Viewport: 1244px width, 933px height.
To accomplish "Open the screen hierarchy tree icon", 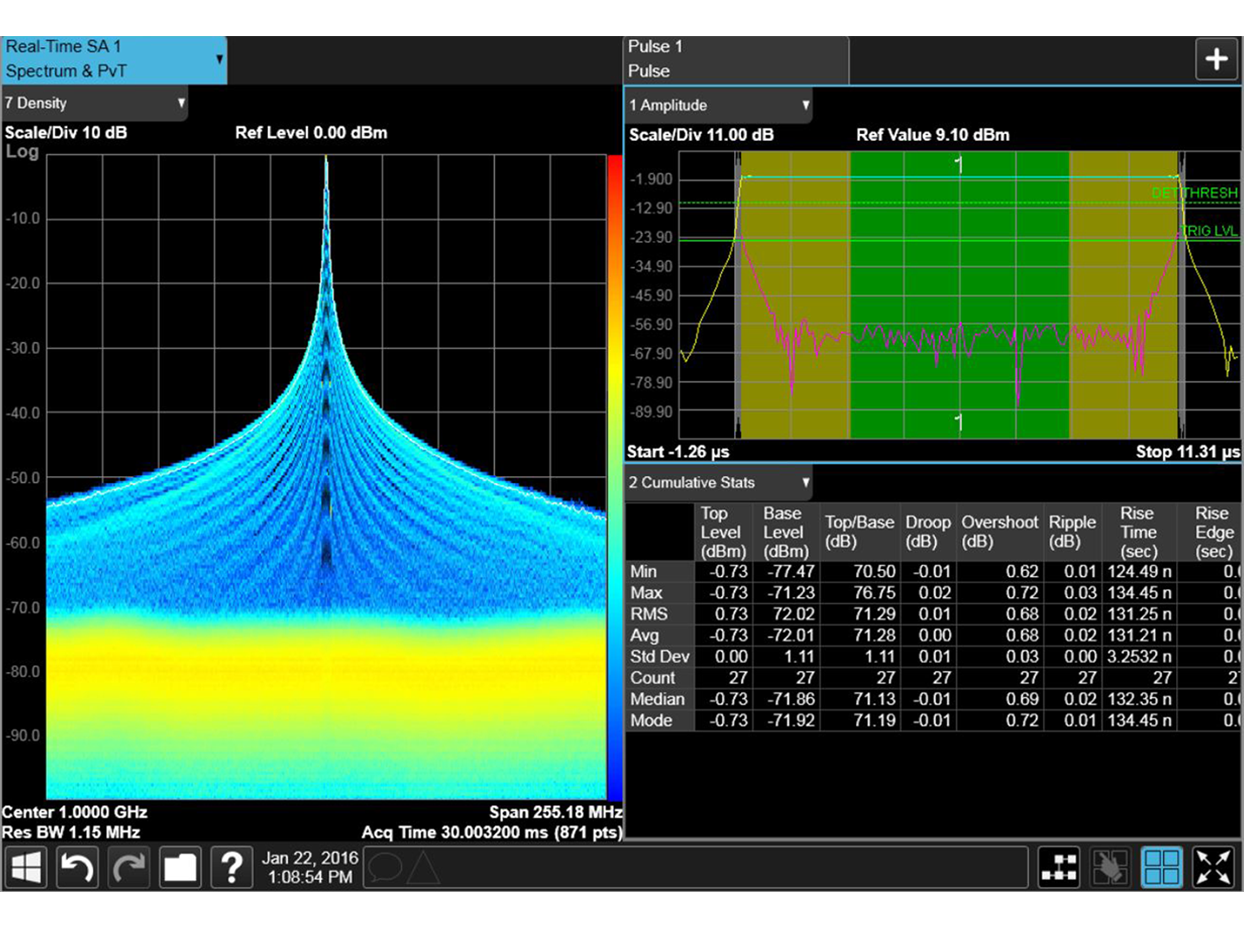I will click(x=1059, y=868).
